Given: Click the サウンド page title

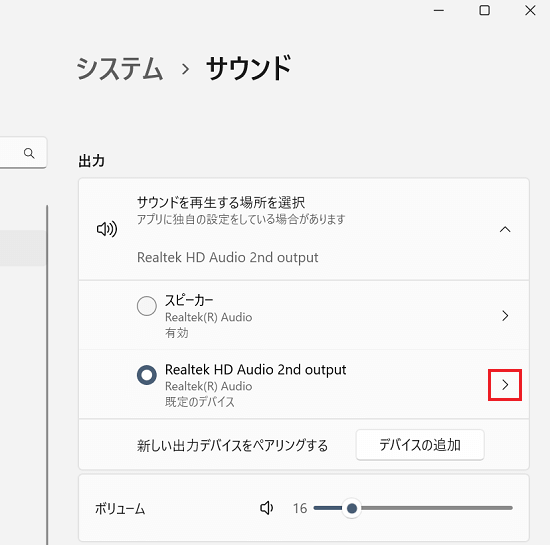Looking at the screenshot, I should pos(248,68).
